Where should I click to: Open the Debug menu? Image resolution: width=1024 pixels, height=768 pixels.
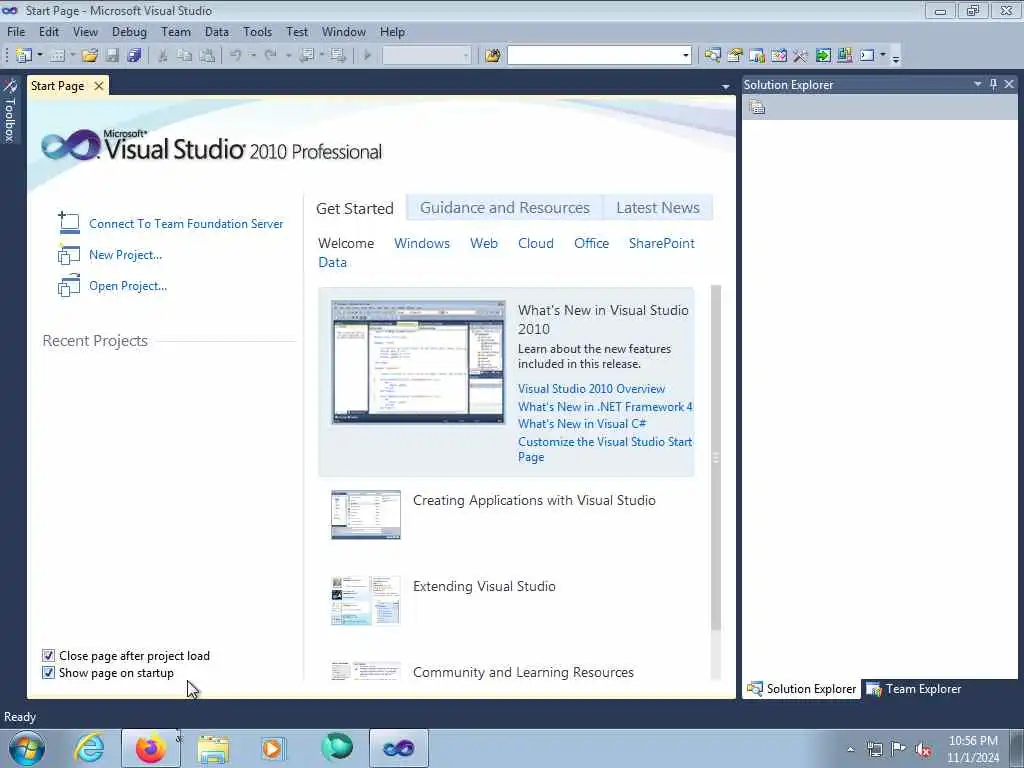click(x=129, y=31)
